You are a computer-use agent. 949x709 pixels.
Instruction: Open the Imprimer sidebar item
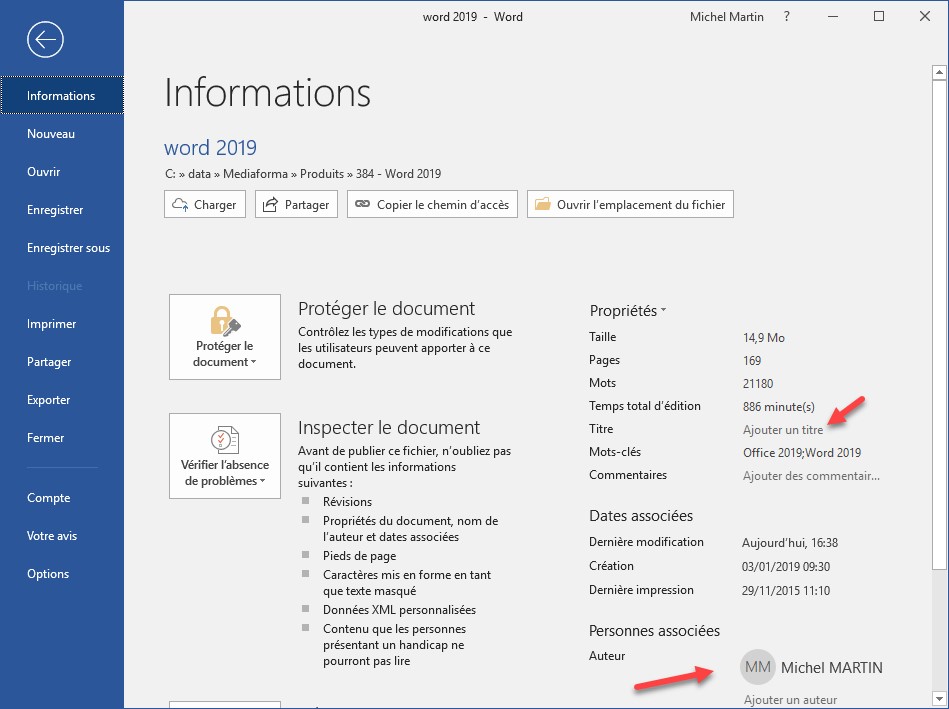pos(52,324)
